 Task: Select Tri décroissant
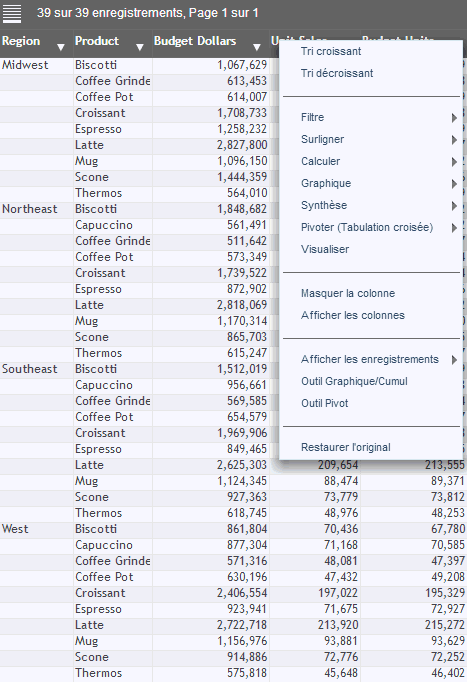[x=337, y=73]
